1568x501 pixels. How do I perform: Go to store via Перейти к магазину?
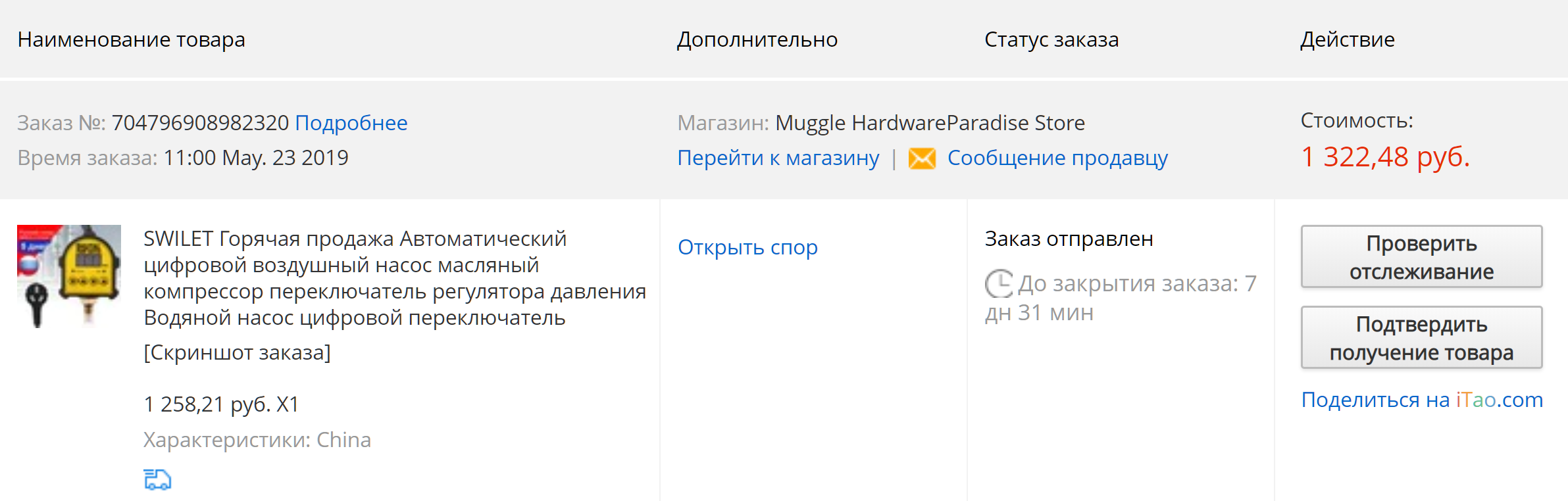click(778, 158)
